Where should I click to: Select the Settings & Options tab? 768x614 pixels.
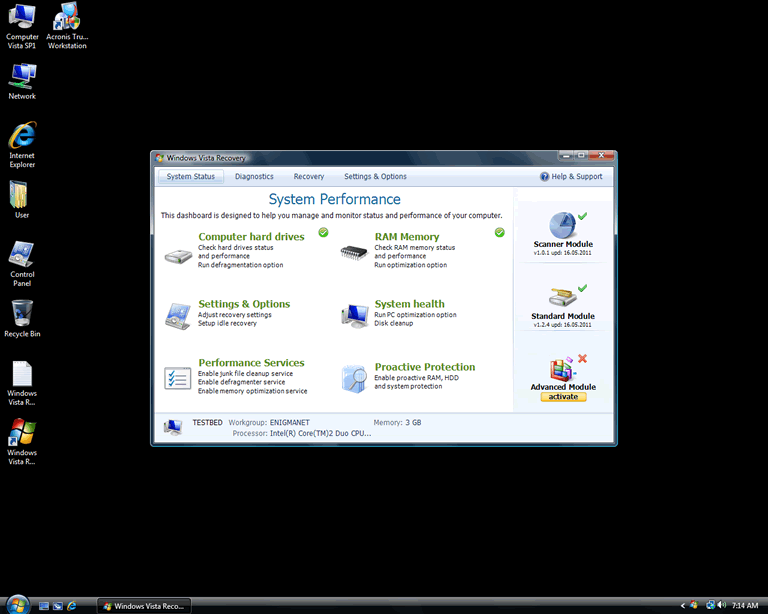pyautogui.click(x=375, y=177)
